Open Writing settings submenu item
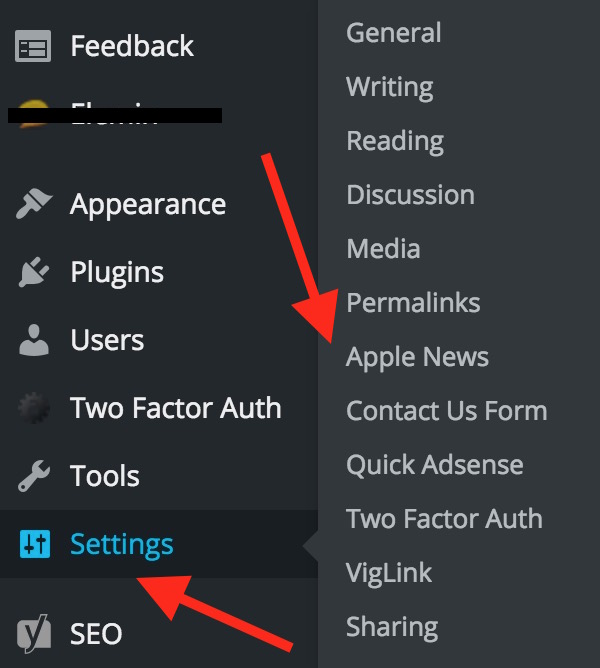600x668 pixels. [390, 87]
